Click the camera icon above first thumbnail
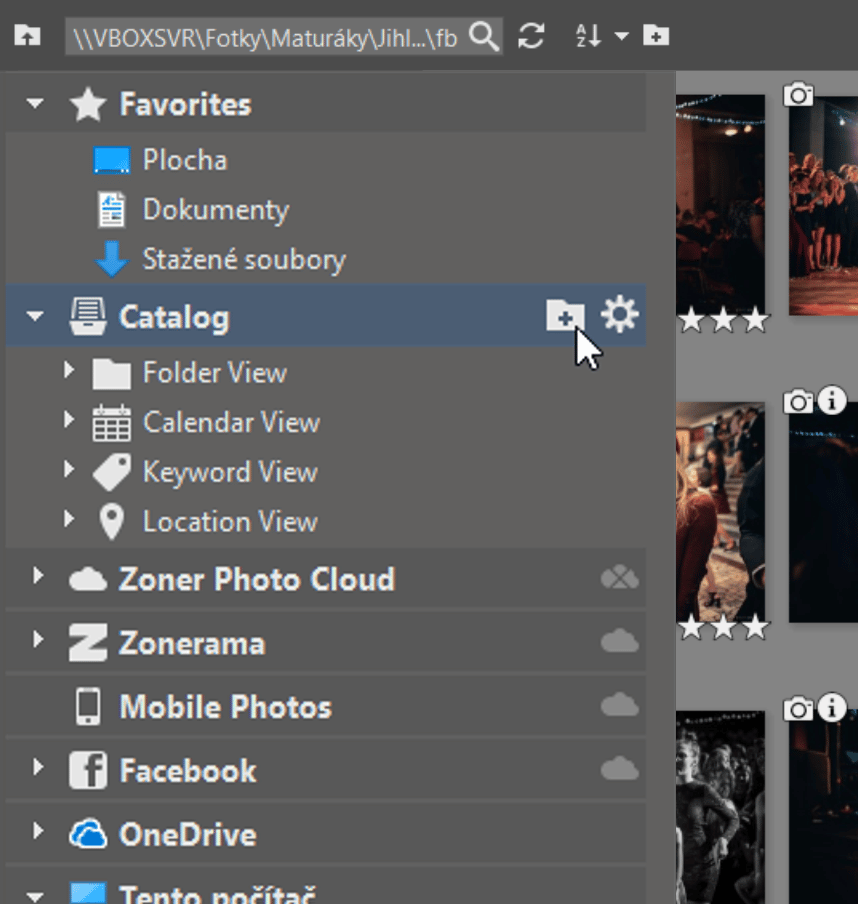Screen dimensions: 858x904 tap(798, 94)
